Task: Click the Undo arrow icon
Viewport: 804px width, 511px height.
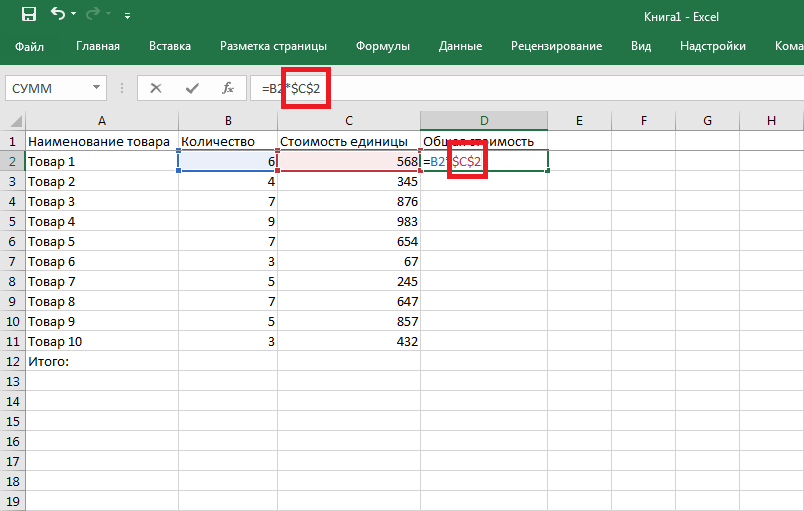Action: (58, 15)
